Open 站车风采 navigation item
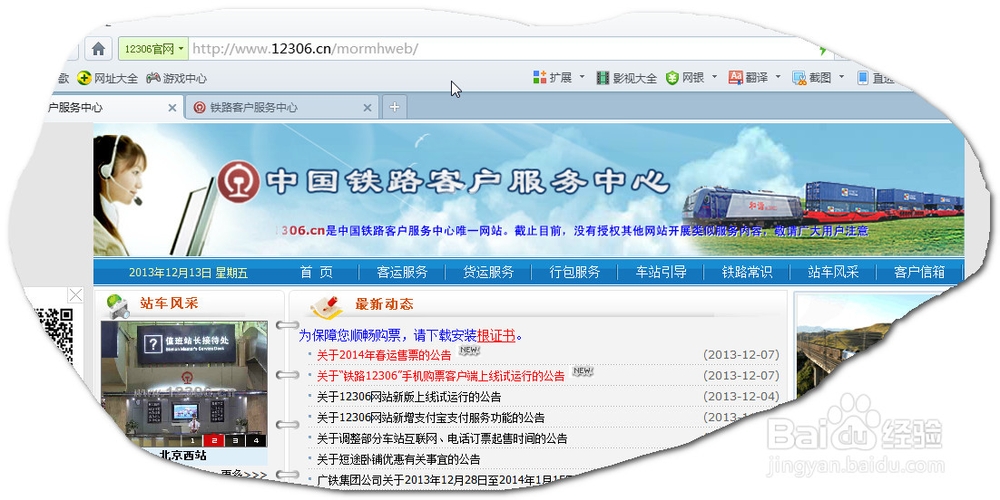This screenshot has height=500, width=1000. coord(833,272)
